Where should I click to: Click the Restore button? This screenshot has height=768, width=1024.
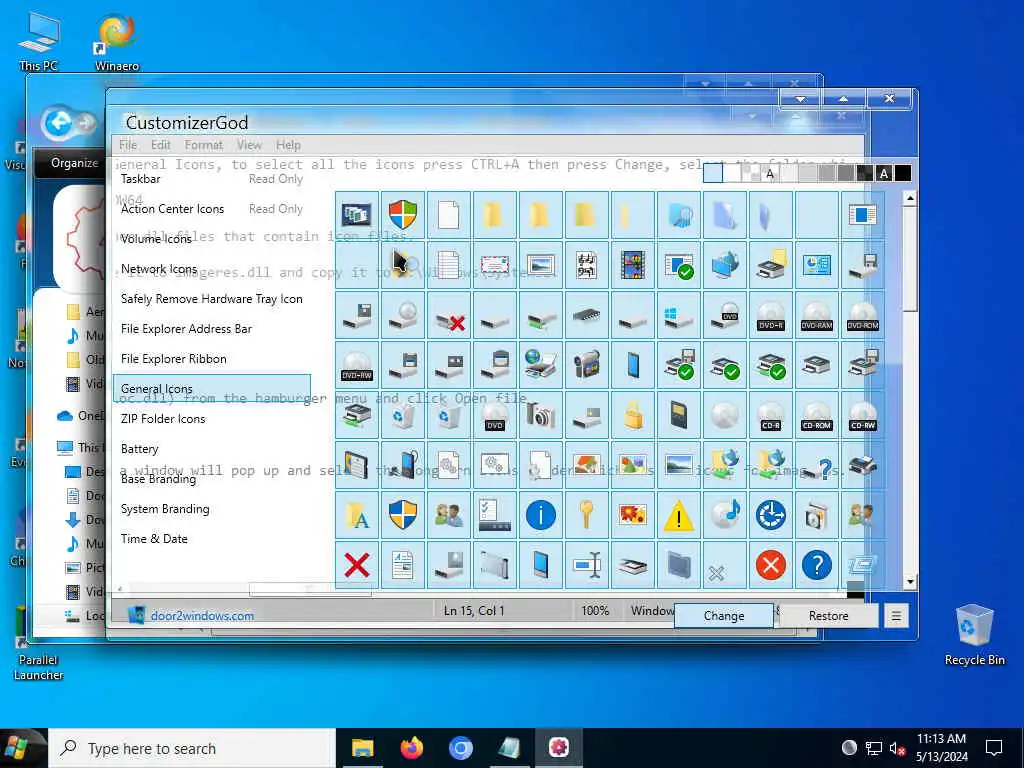click(828, 616)
